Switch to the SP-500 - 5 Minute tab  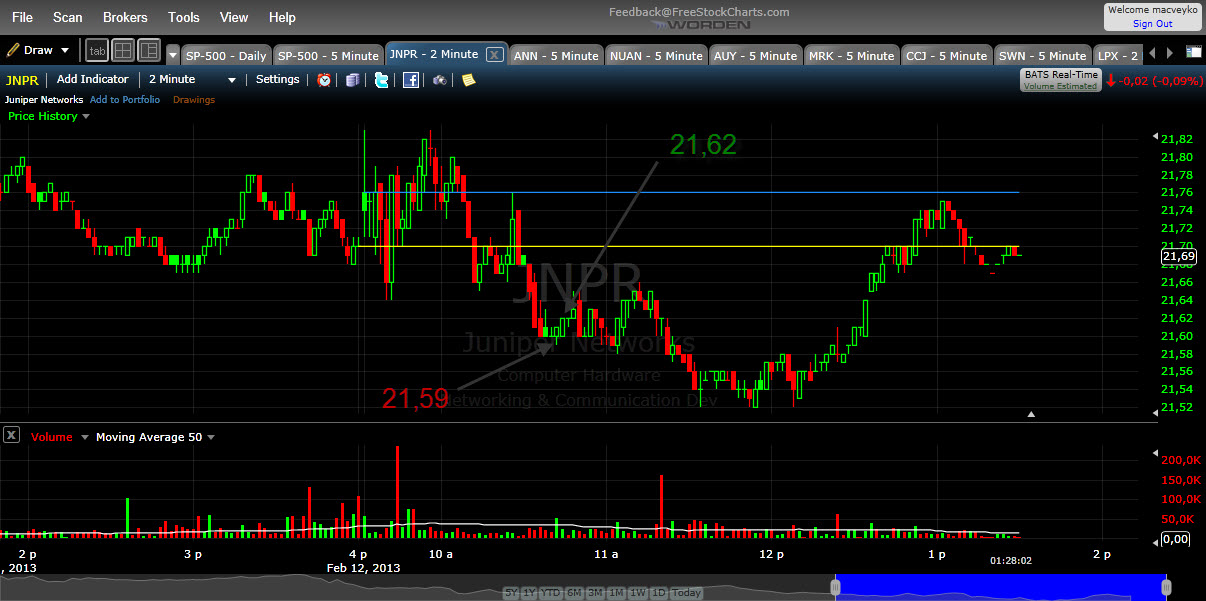(x=328, y=55)
